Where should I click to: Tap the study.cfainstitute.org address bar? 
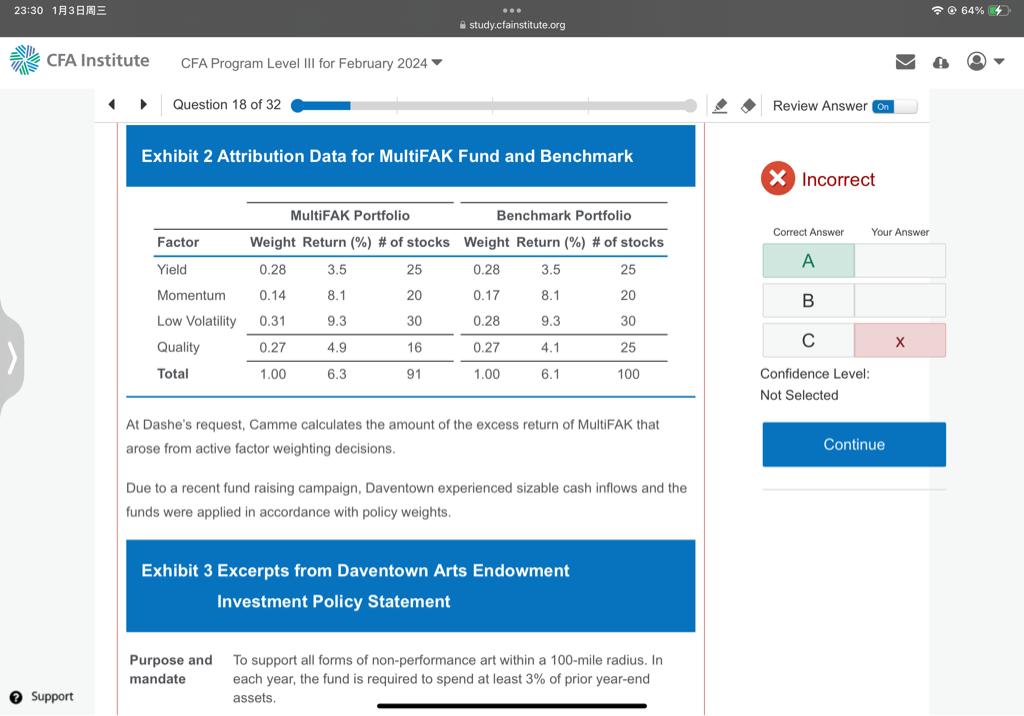coord(512,25)
